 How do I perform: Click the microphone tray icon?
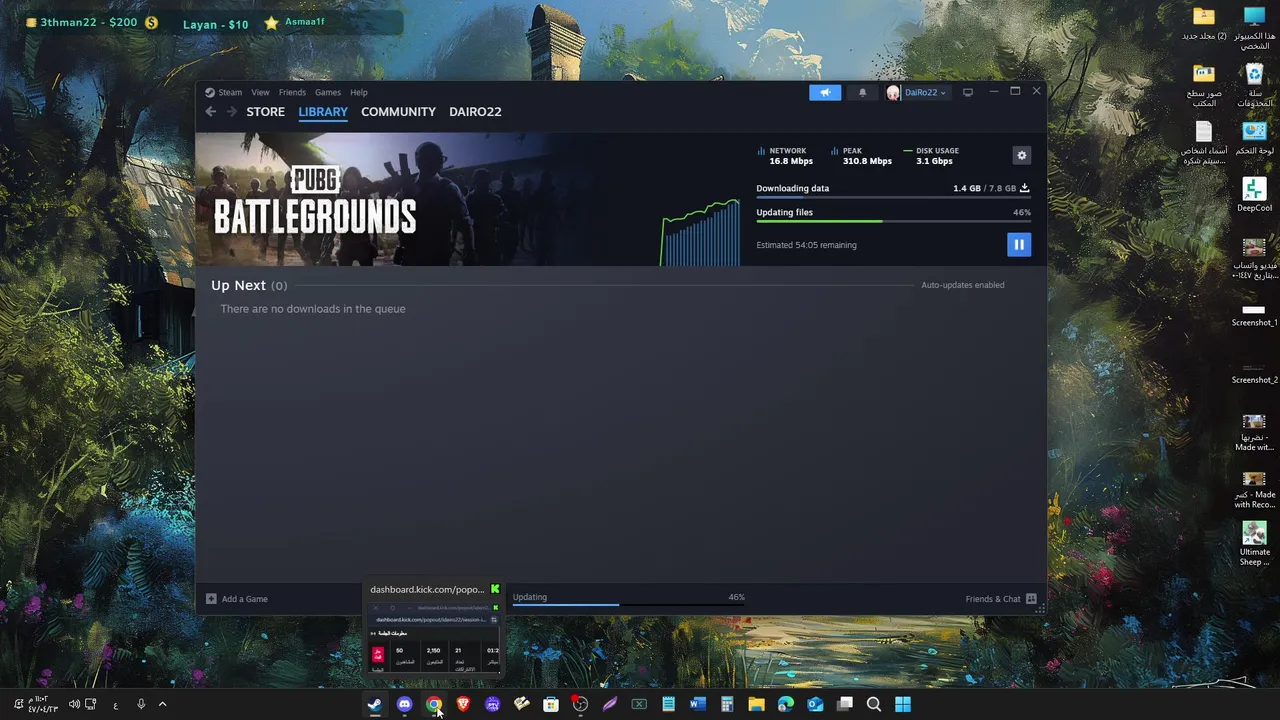(x=141, y=704)
